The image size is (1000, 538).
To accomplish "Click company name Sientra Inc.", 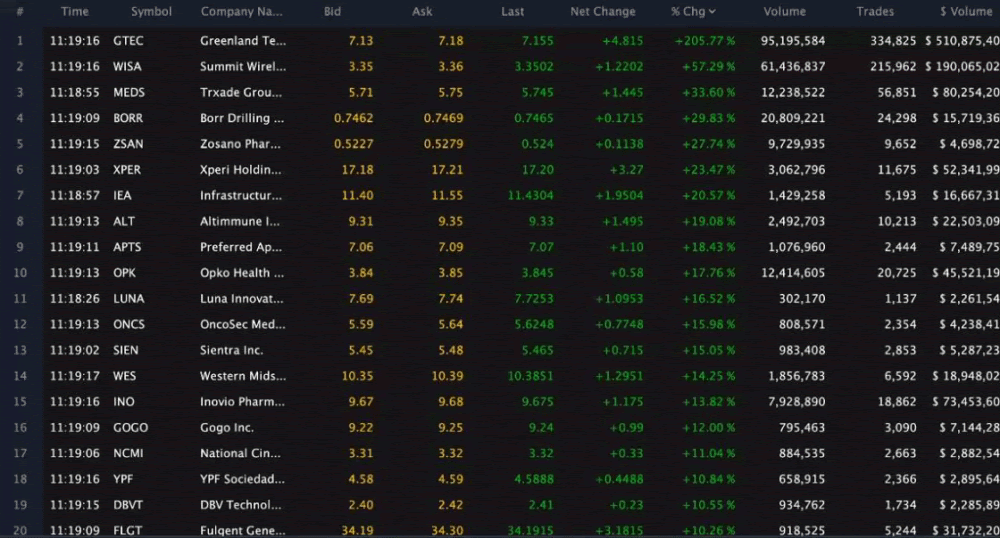I will [232, 350].
